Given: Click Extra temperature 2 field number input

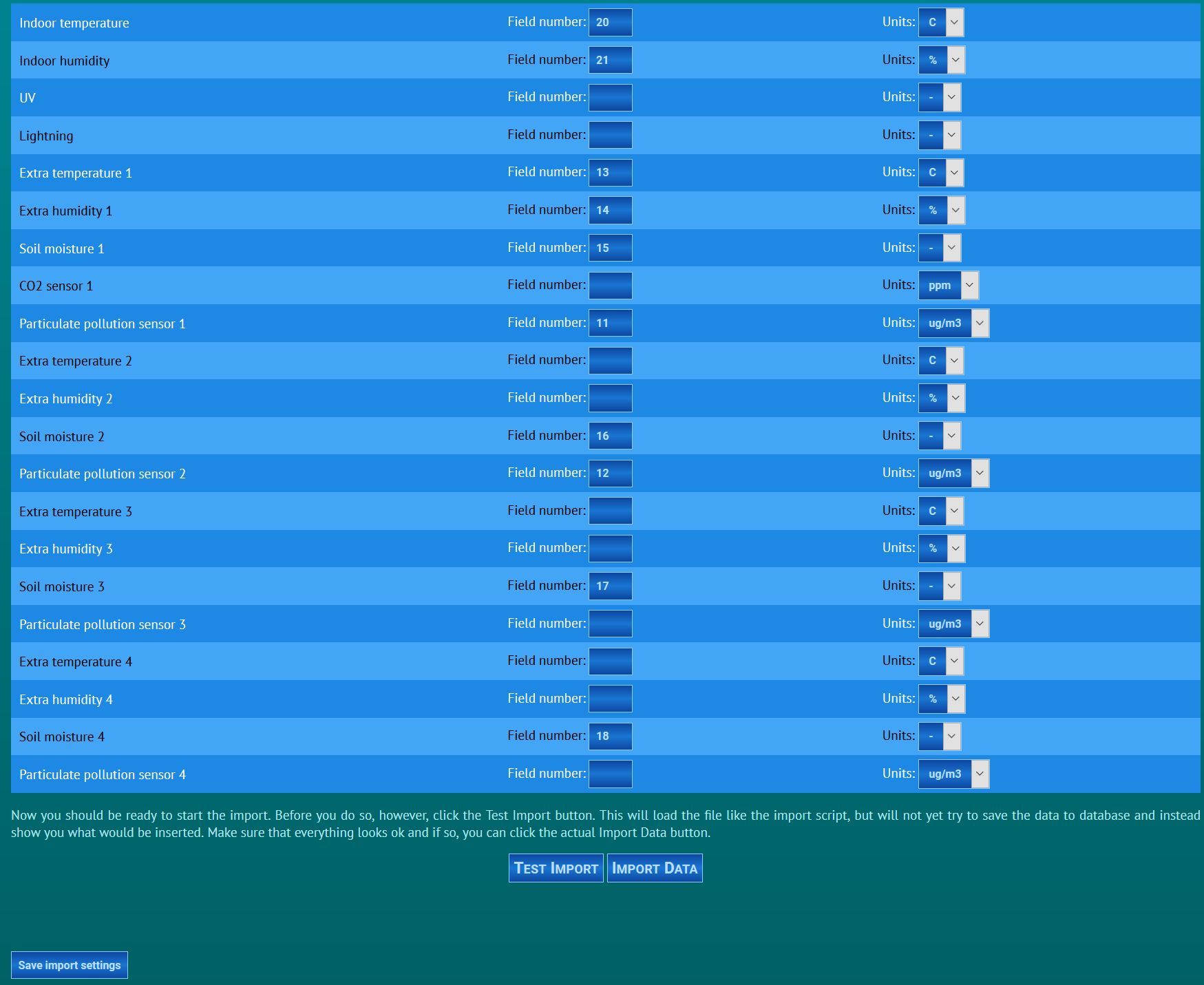Looking at the screenshot, I should (x=611, y=360).
